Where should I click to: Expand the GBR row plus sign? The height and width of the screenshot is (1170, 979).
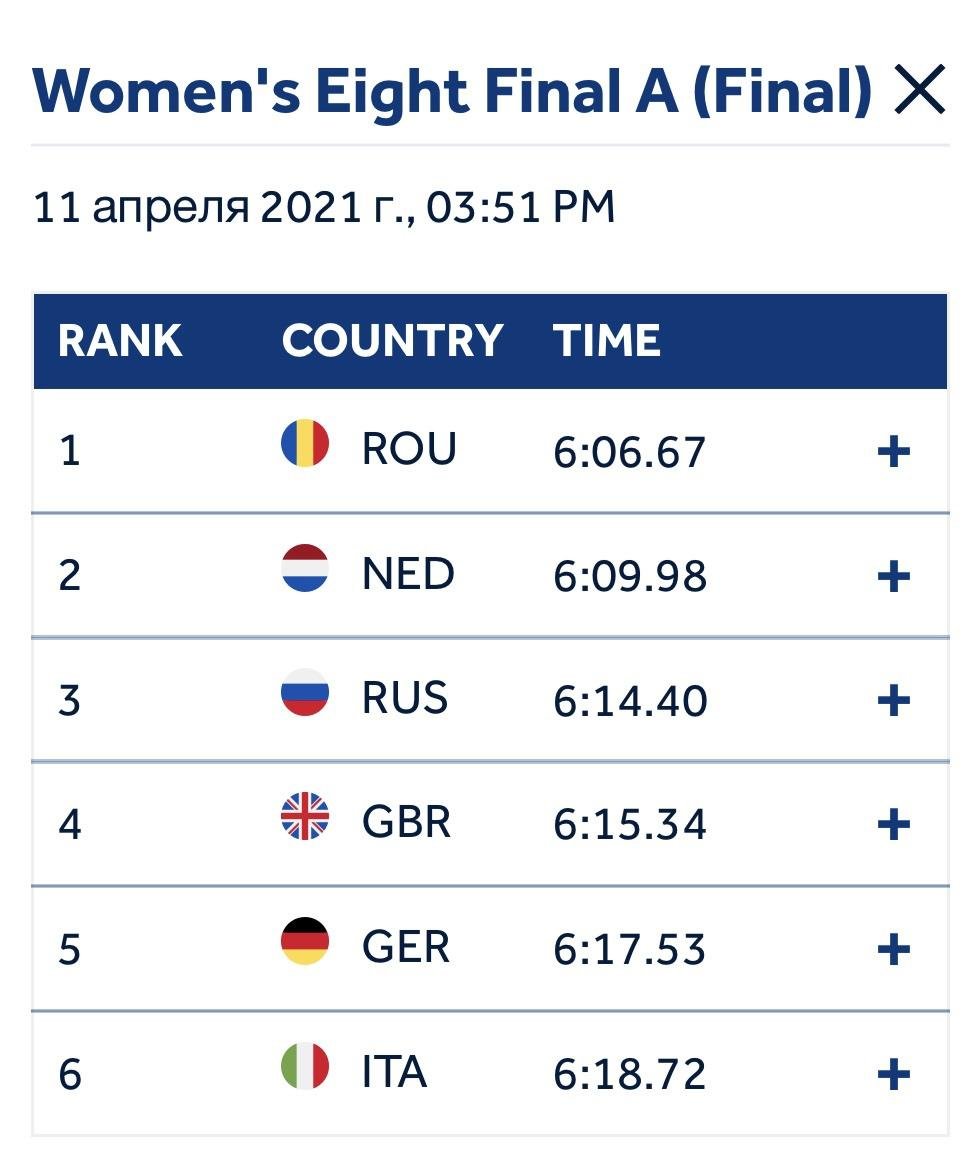[x=893, y=825]
